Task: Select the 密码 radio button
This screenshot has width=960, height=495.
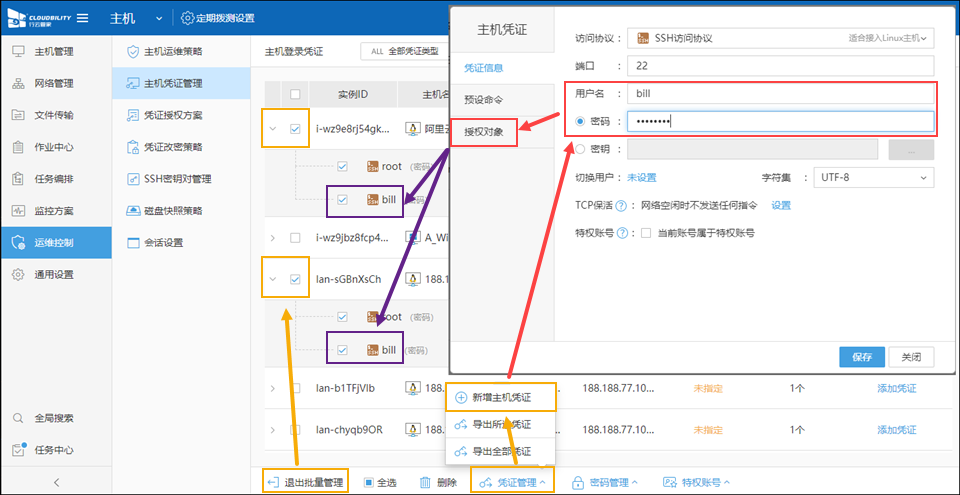Action: coord(583,122)
